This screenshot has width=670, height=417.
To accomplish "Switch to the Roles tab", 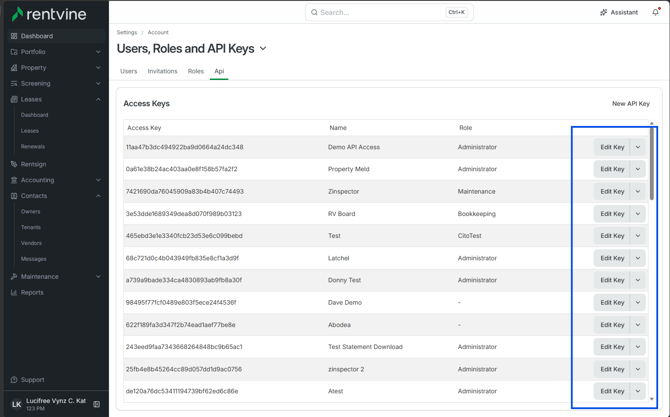I will (x=196, y=71).
